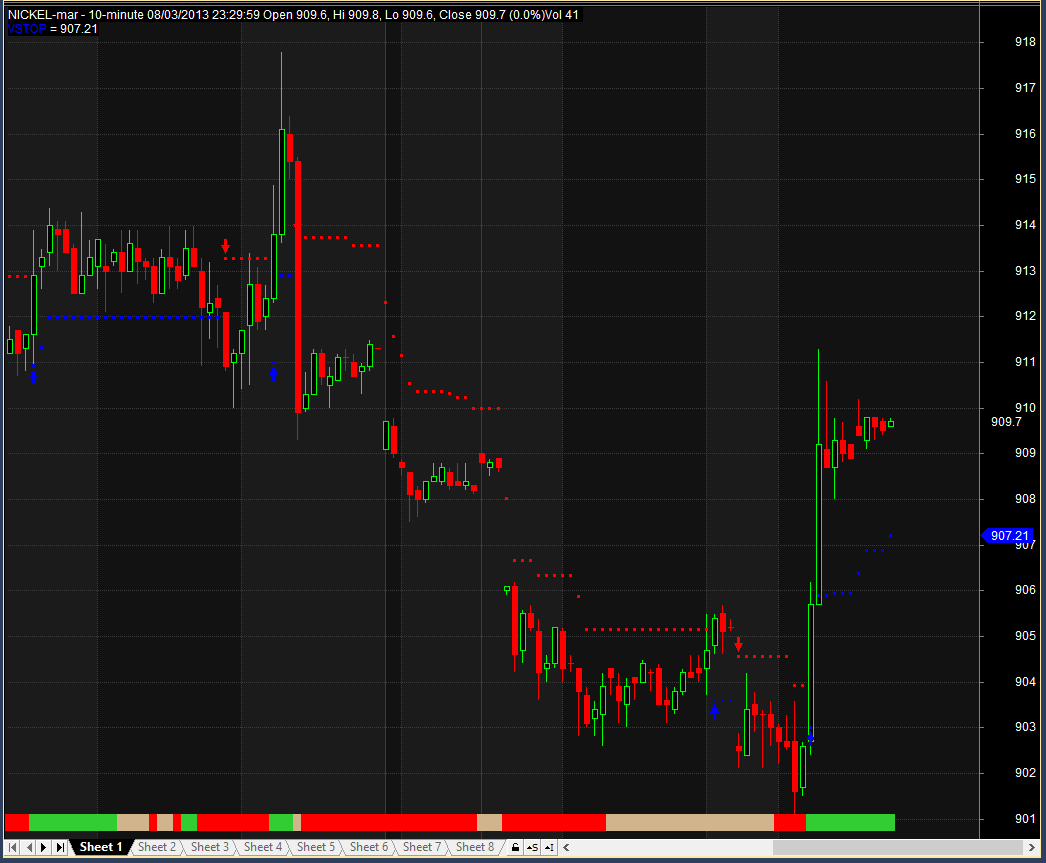Click the 904 price axis label

click(1025, 682)
